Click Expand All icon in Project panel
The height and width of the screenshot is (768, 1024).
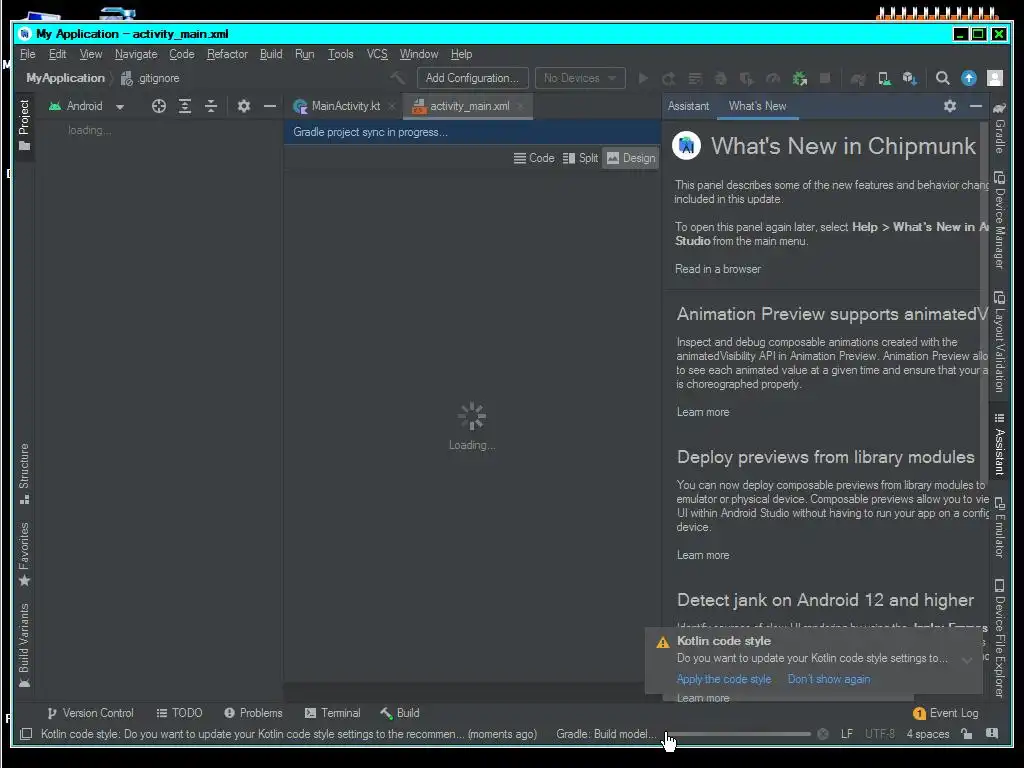click(185, 106)
